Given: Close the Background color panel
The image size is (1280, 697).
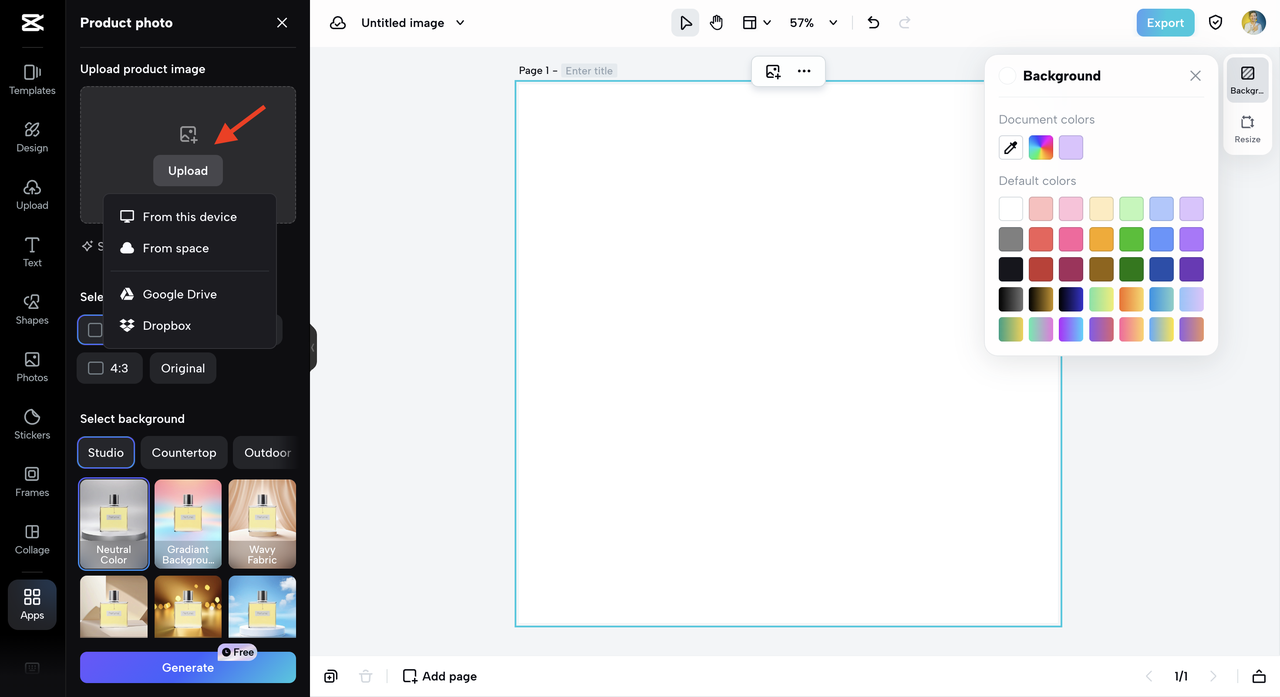Looking at the screenshot, I should 1195,76.
